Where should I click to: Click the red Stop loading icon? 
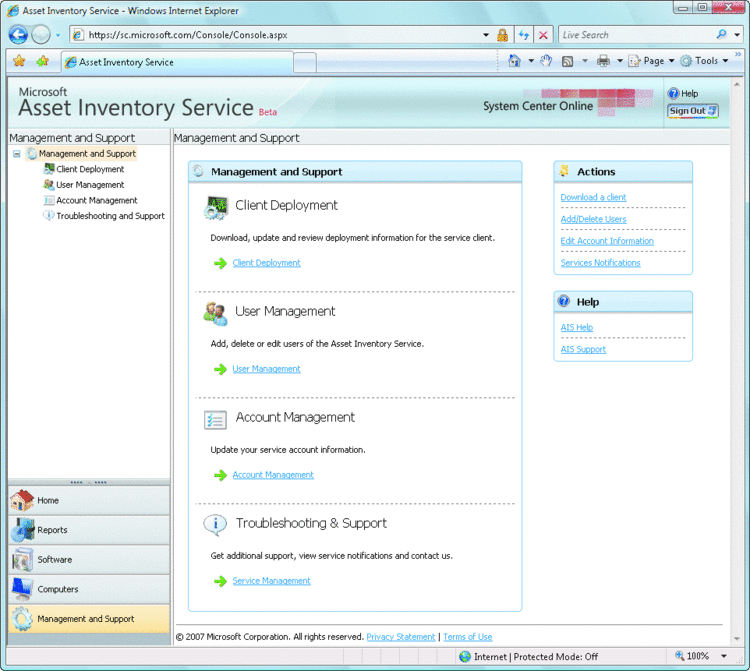click(543, 35)
